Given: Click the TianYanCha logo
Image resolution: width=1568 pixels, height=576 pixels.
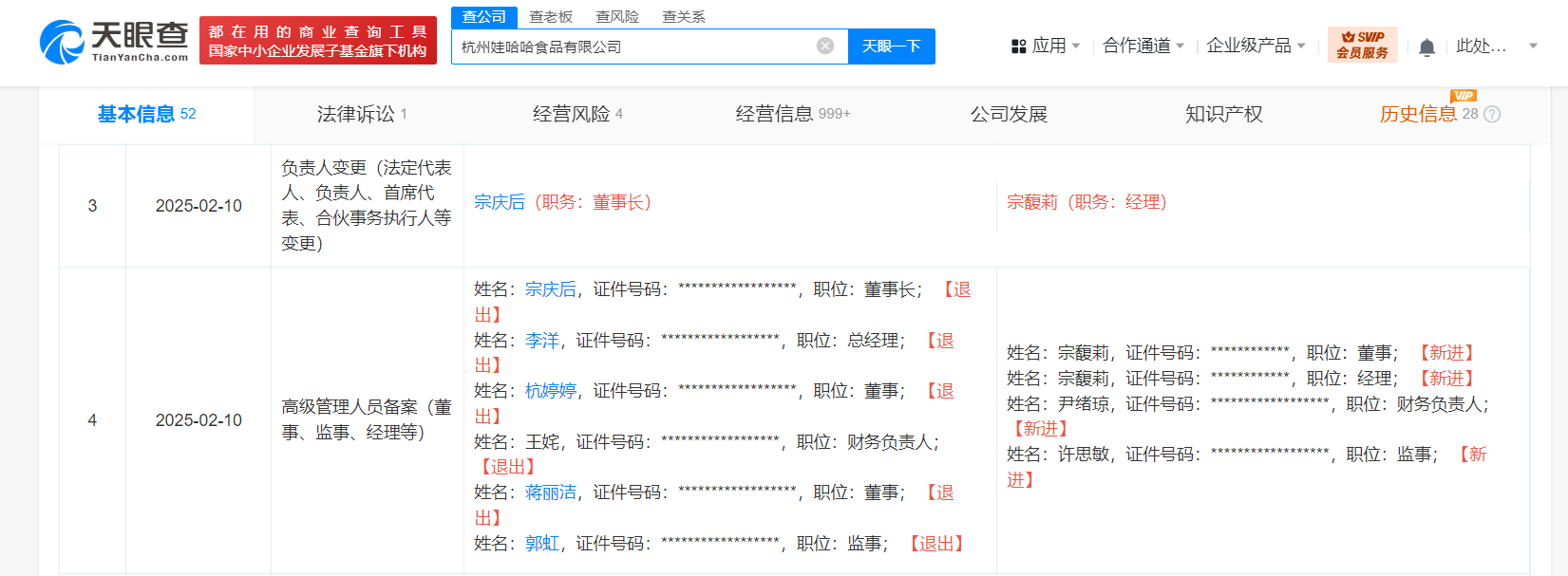Looking at the screenshot, I should pyautogui.click(x=114, y=42).
